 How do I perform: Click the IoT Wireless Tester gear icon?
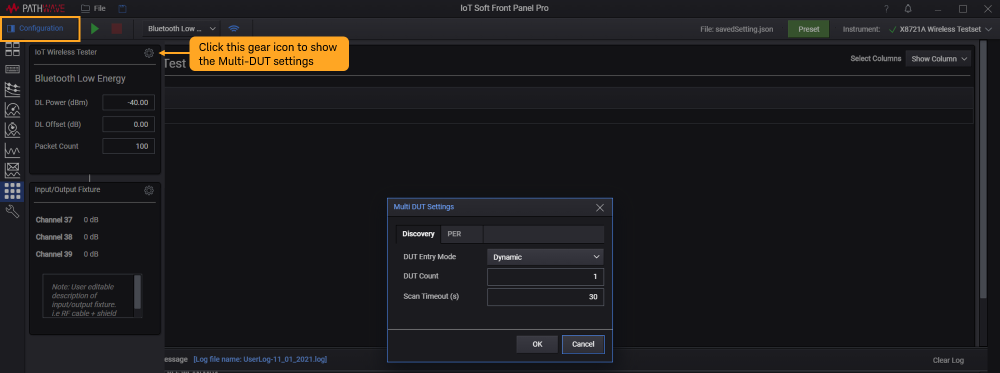[149, 53]
